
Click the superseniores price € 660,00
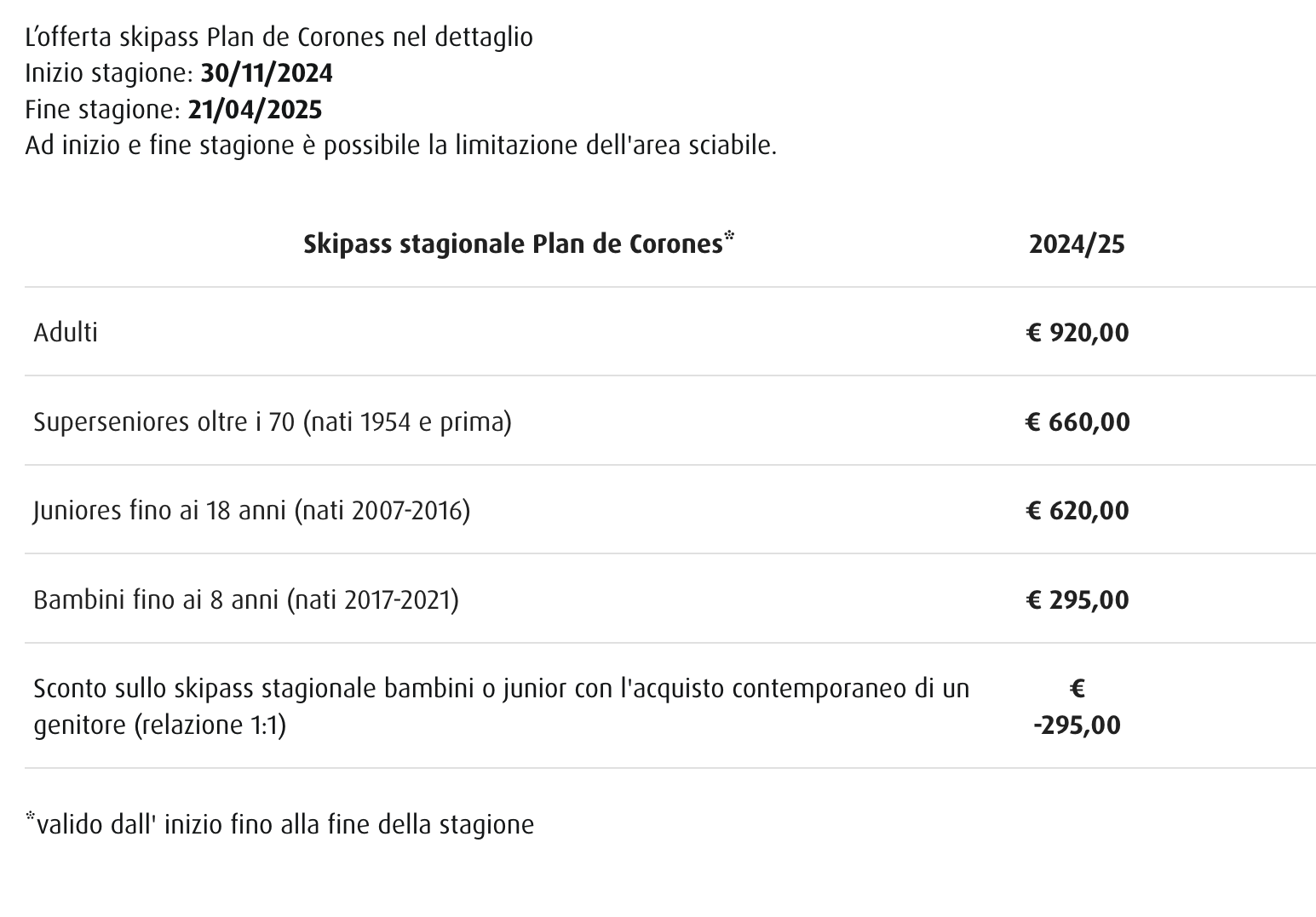(x=1078, y=421)
